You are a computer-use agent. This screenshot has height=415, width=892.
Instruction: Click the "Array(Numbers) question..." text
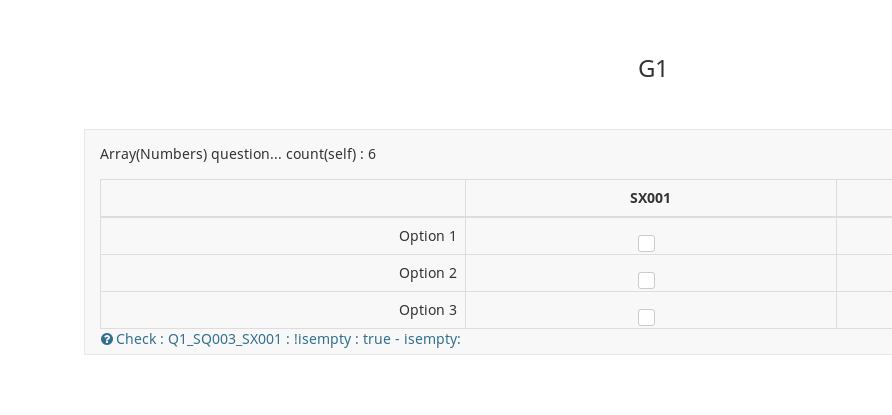point(190,154)
